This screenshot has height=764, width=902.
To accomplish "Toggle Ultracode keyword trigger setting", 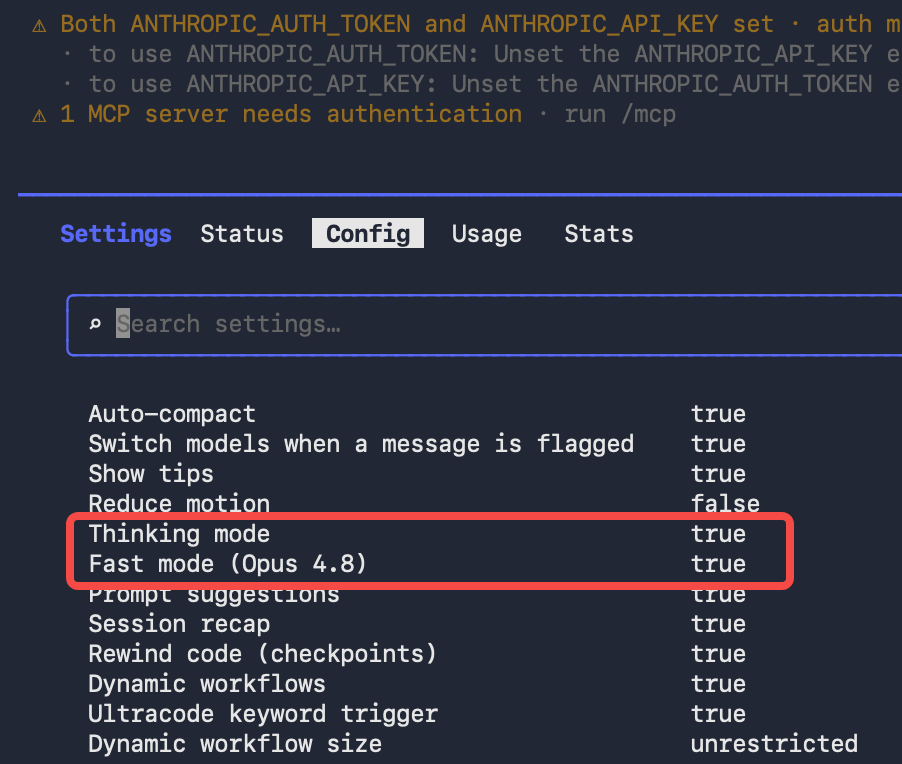I will [x=417, y=714].
